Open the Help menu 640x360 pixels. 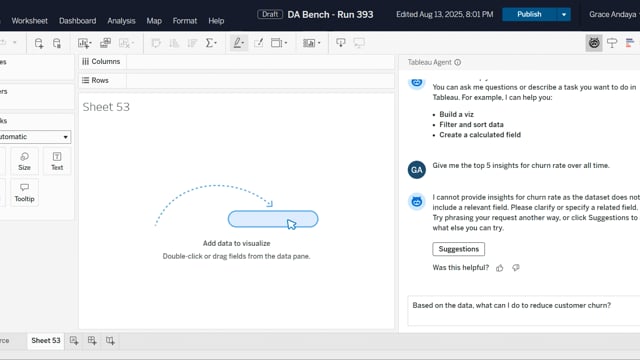click(216, 21)
